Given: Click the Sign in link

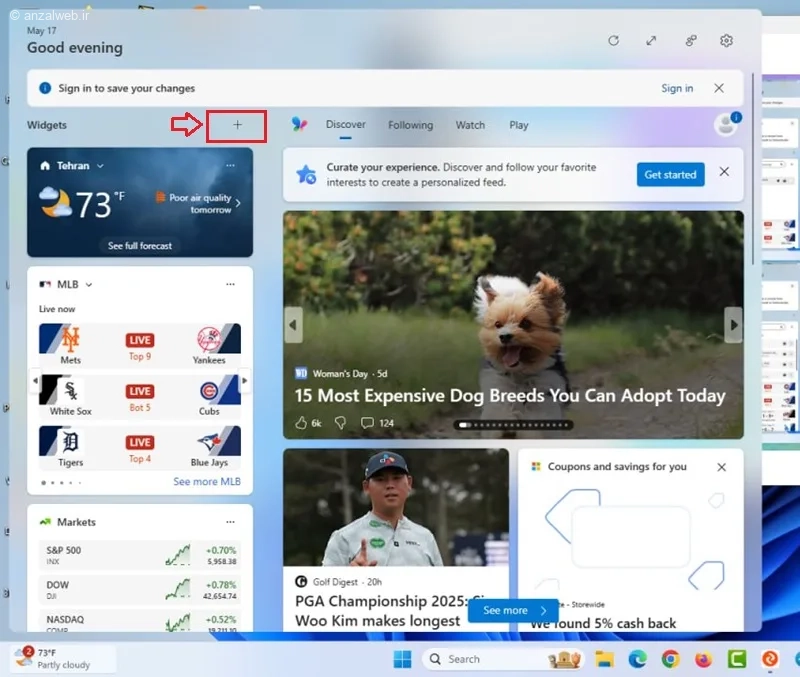Looking at the screenshot, I should (677, 89).
